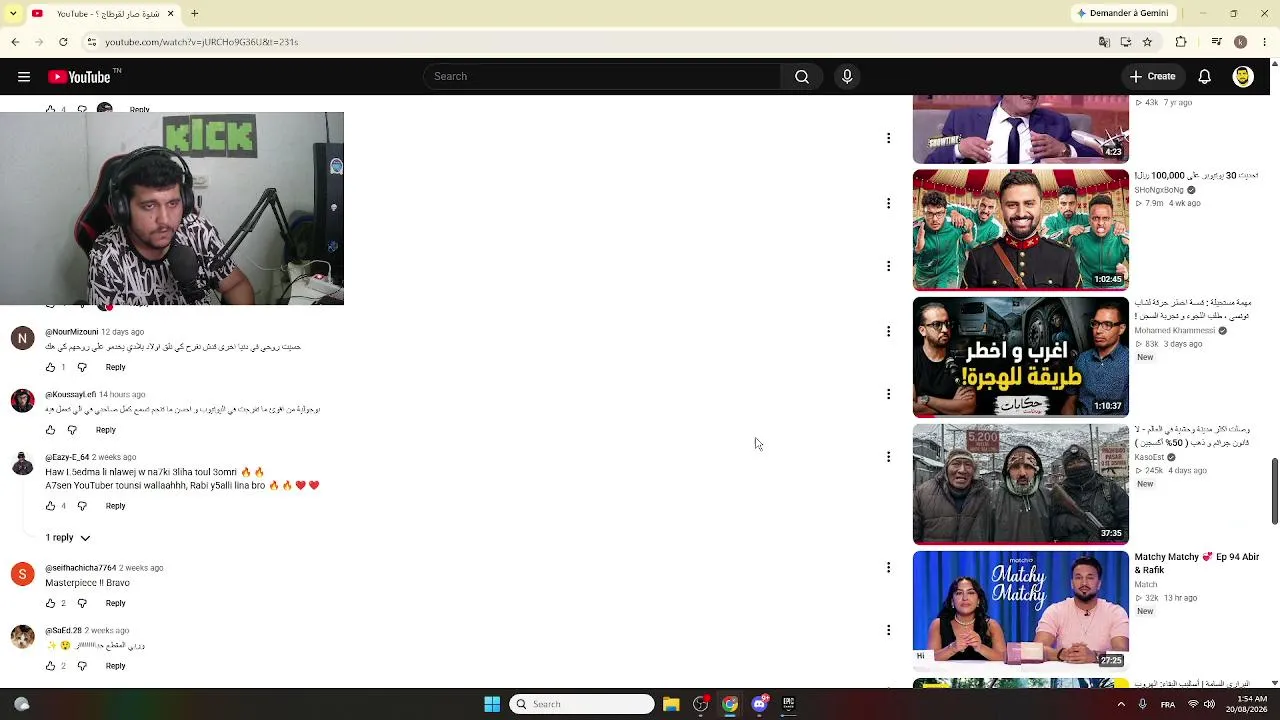1280x720 pixels.
Task: Open the YouTube account avatar menu
Action: 1243,77
